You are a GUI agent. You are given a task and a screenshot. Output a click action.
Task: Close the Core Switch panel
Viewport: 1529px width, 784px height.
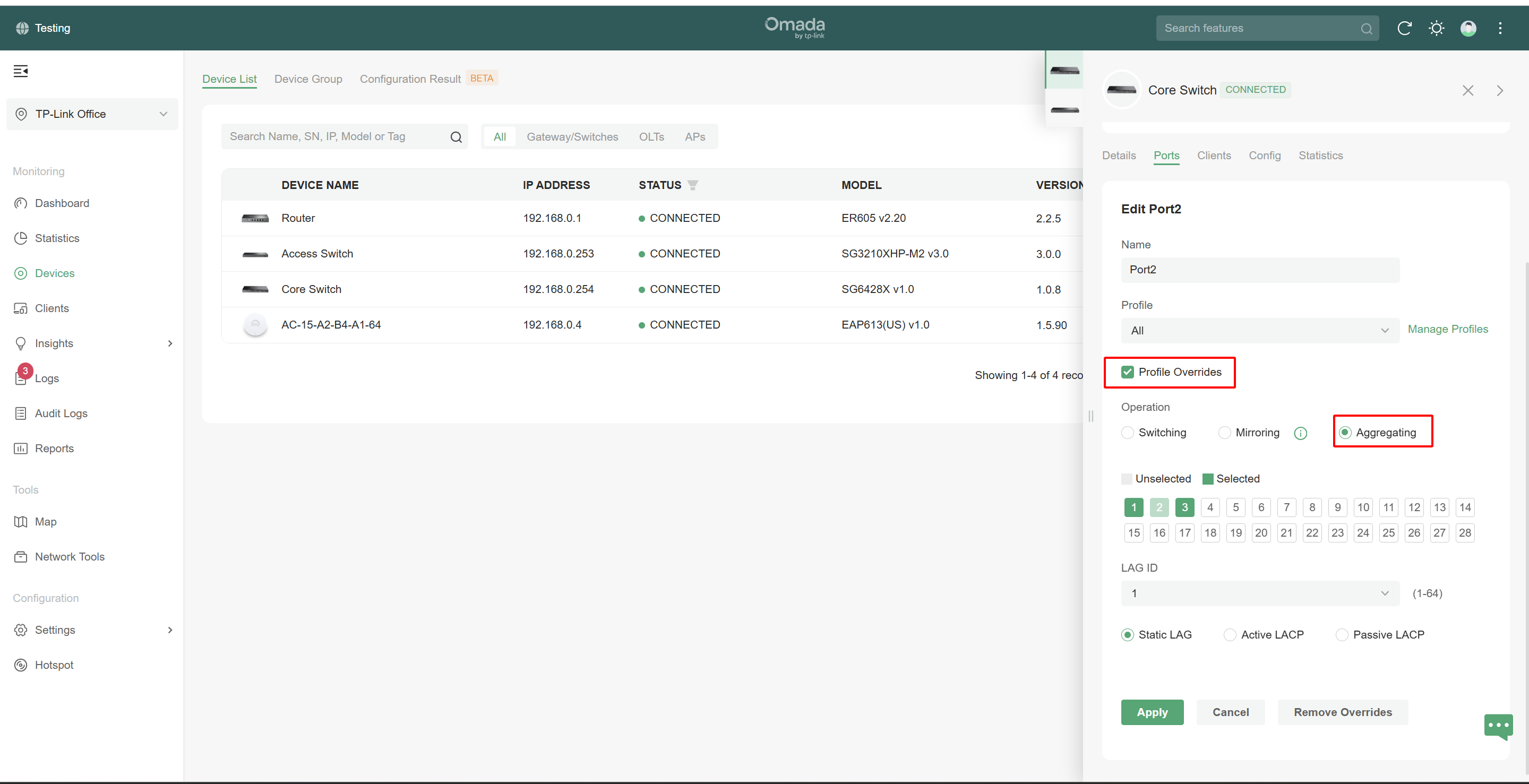[1468, 90]
